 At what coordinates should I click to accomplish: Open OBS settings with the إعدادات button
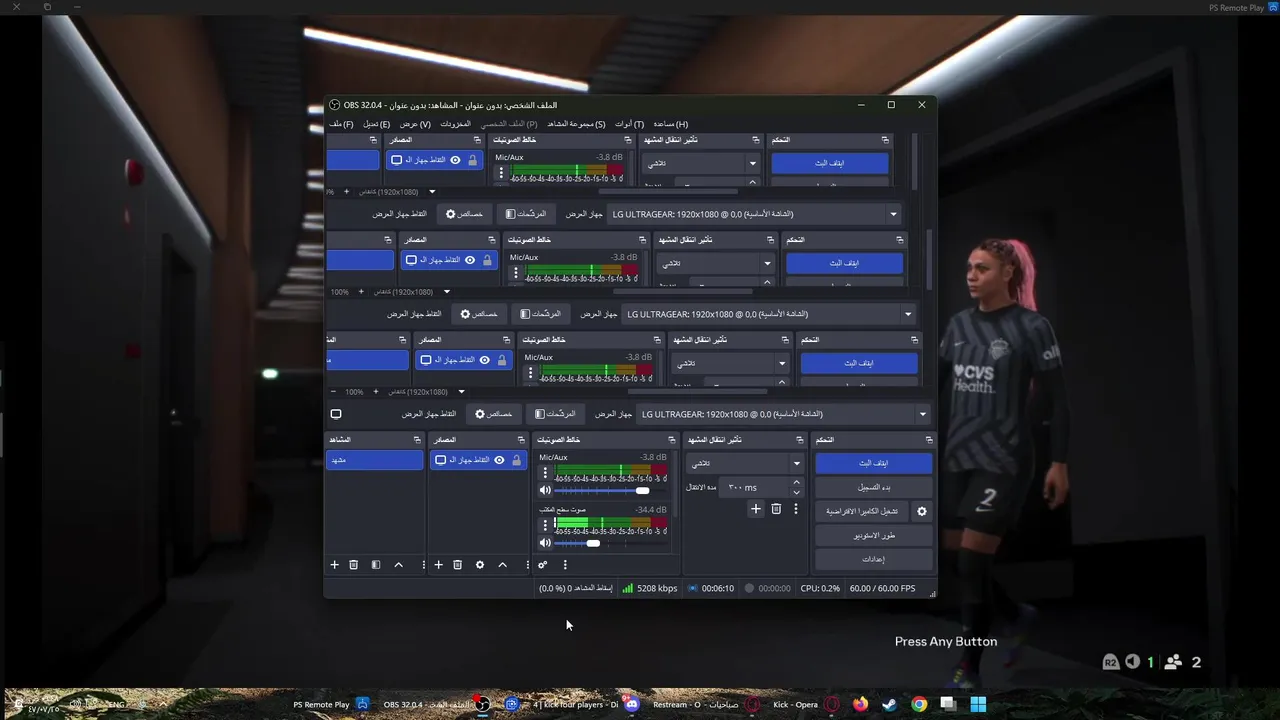point(874,559)
